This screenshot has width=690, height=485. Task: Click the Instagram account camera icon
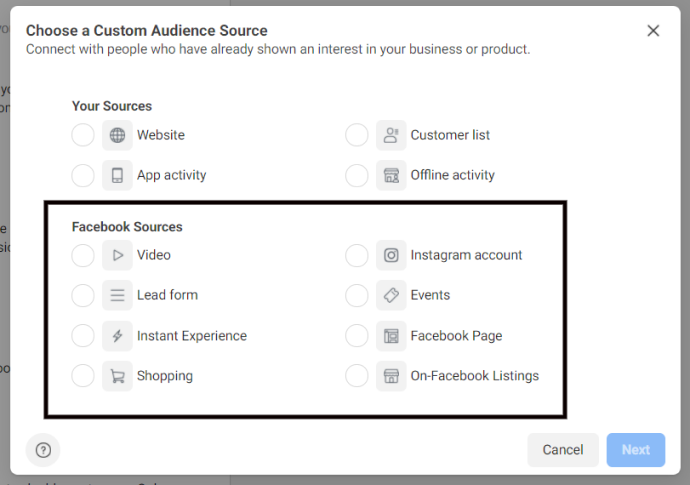[391, 255]
